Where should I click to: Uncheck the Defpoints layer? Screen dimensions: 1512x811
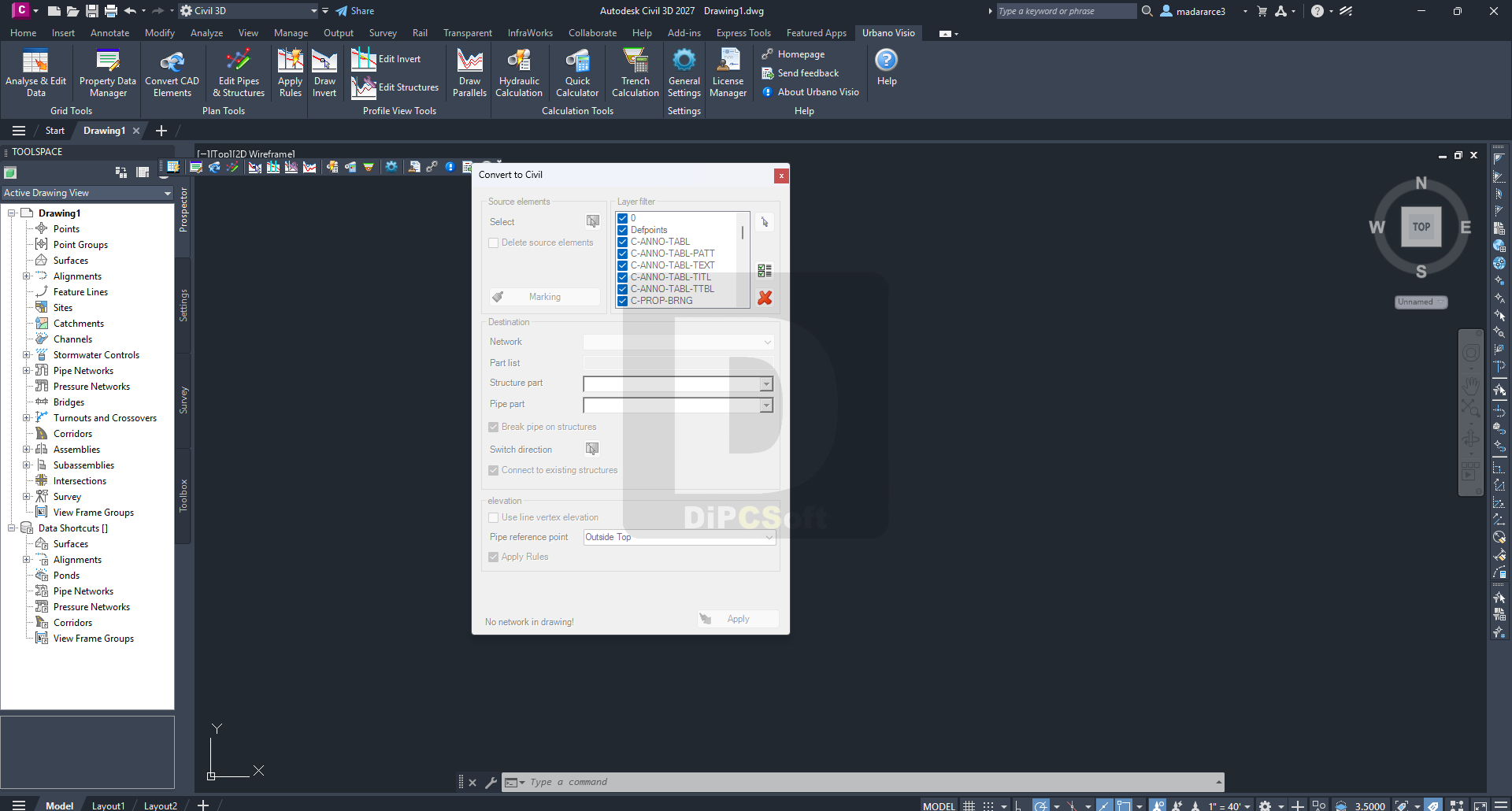(x=622, y=230)
